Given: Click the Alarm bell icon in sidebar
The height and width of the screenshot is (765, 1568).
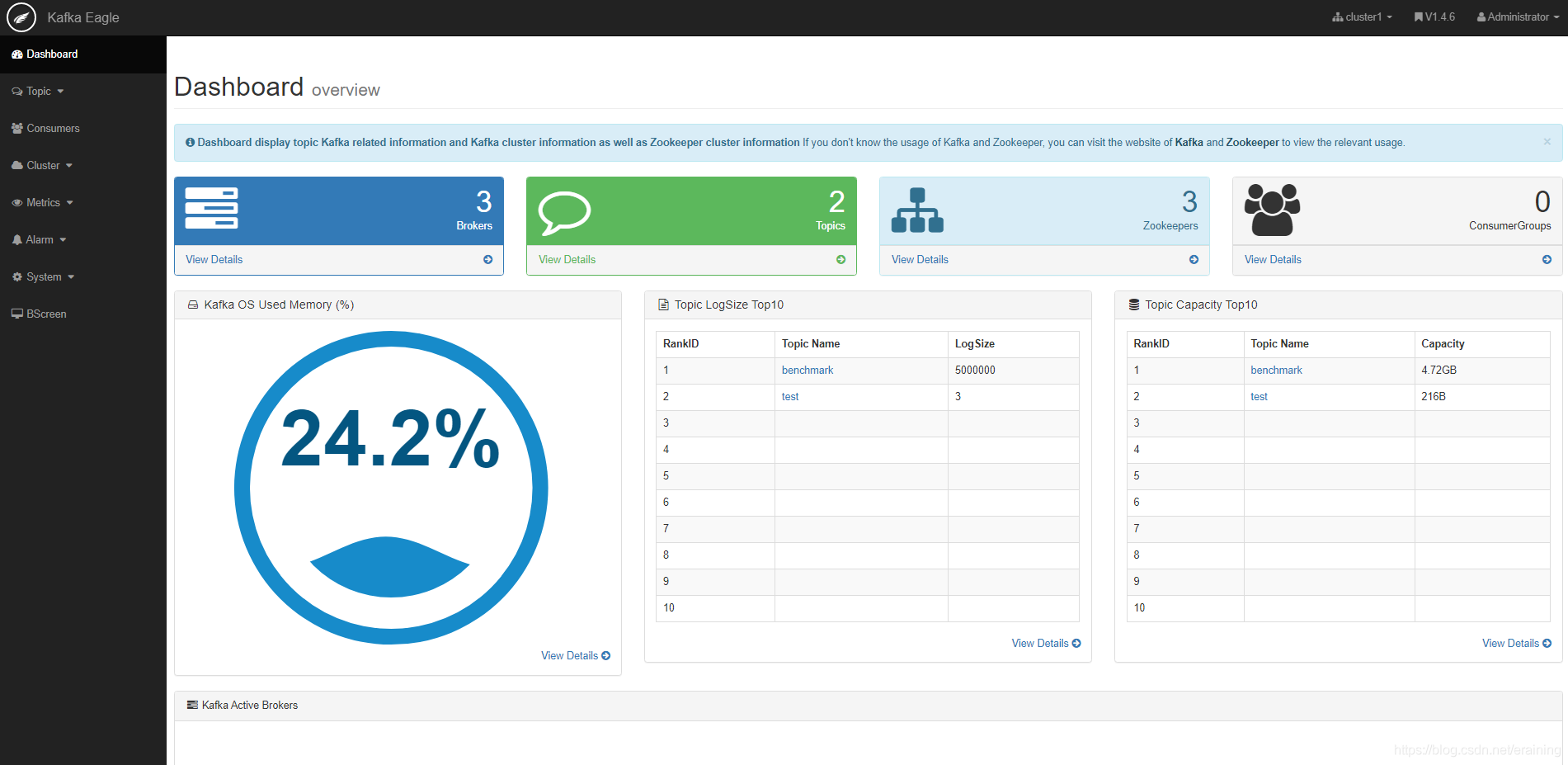Looking at the screenshot, I should [17, 240].
